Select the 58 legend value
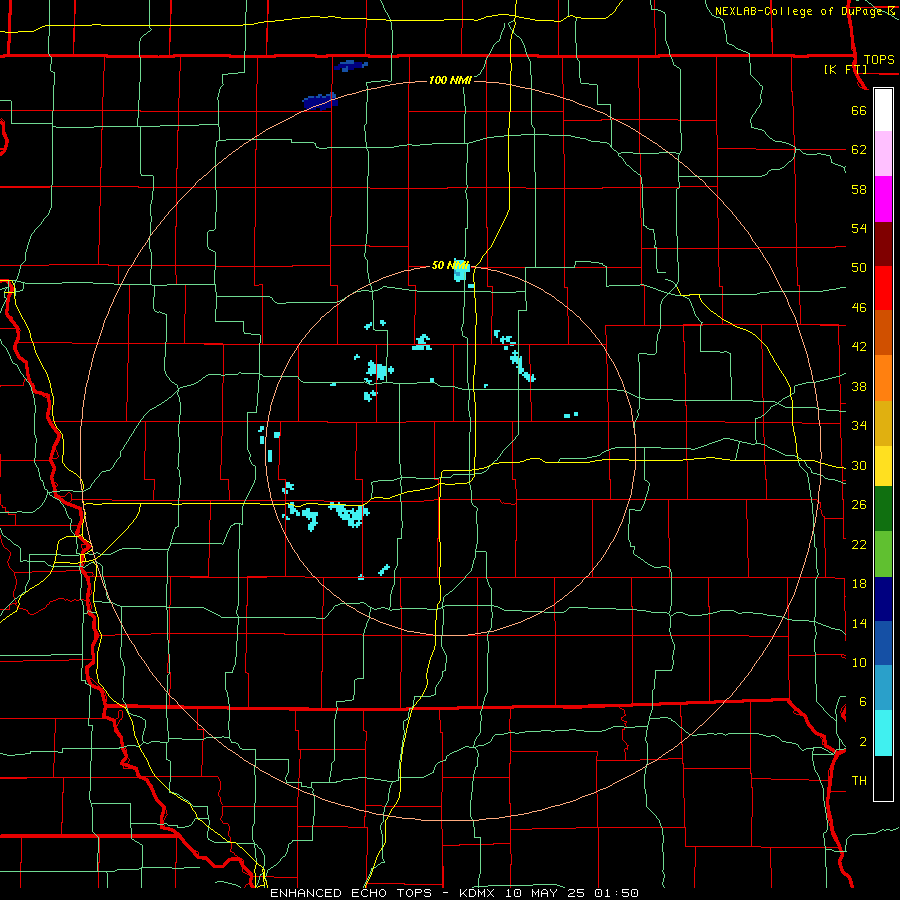900x900 pixels. 859,189
